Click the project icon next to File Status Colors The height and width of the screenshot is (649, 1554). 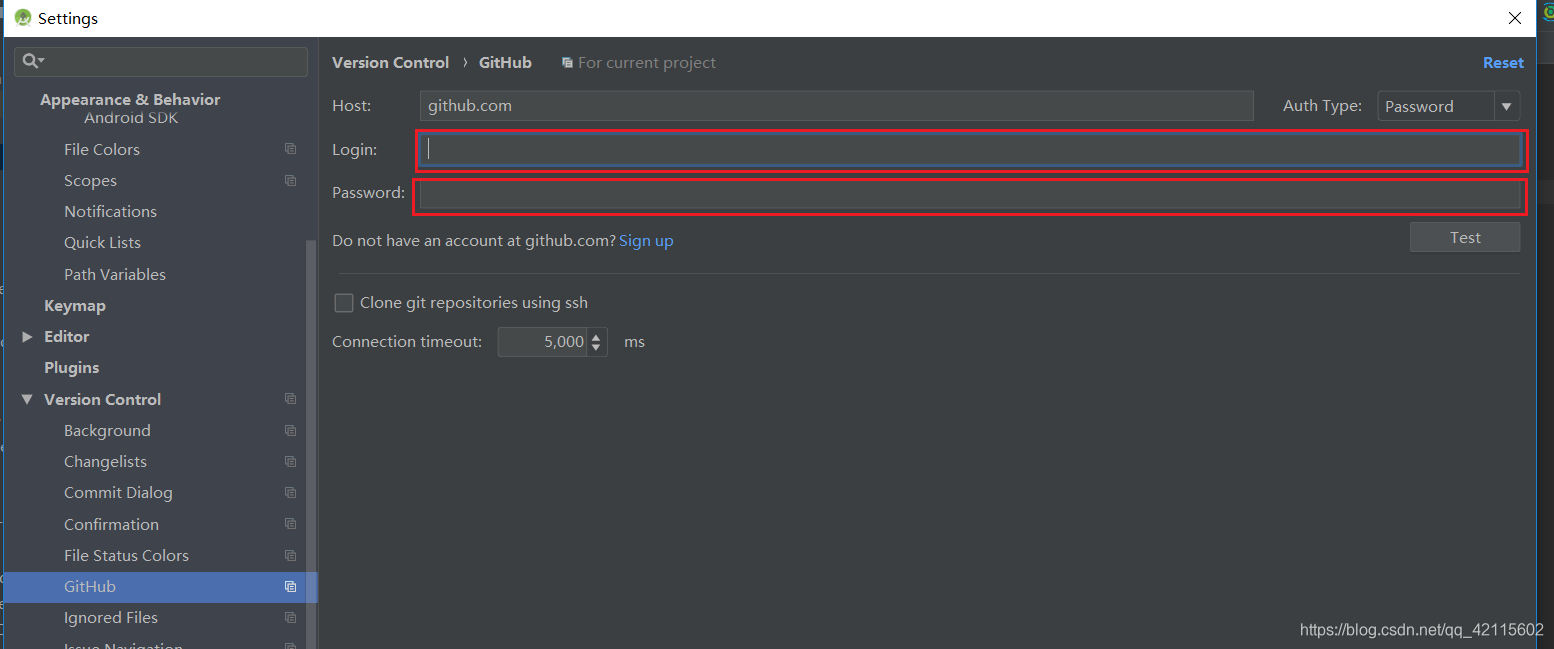pos(290,555)
